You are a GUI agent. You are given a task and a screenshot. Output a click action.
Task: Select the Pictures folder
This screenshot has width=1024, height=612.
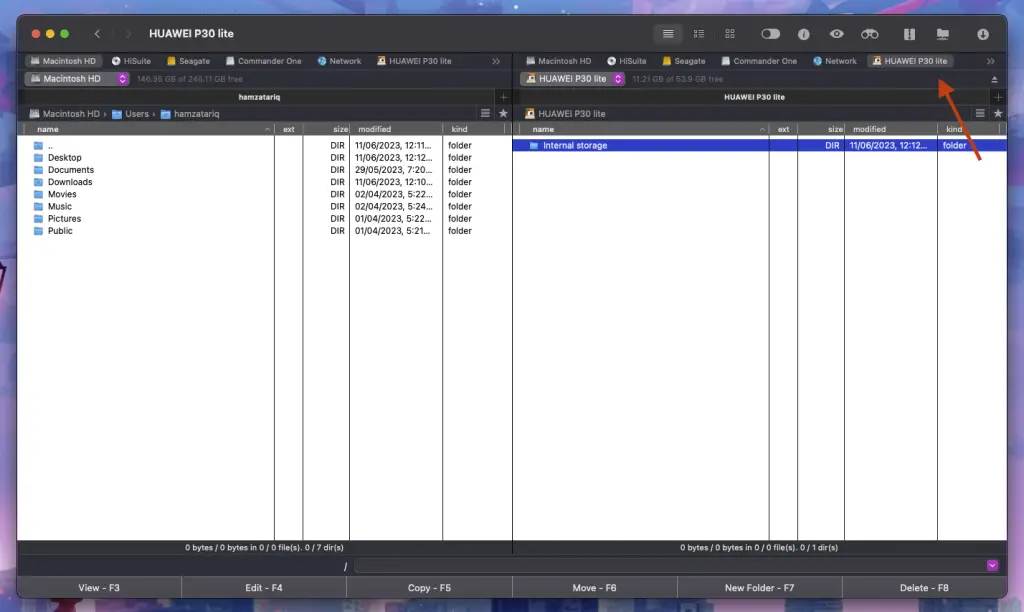pyautogui.click(x=264, y=218)
